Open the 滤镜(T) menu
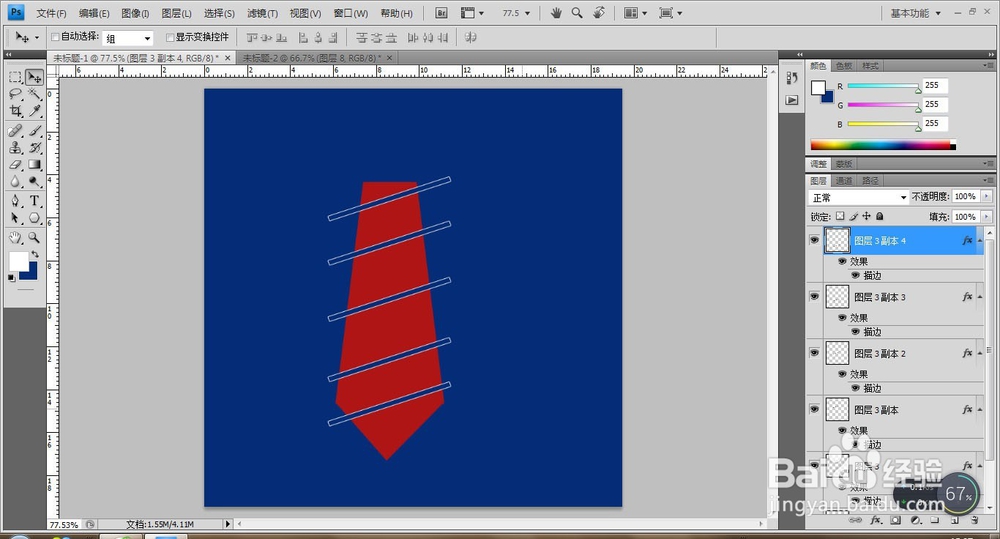This screenshot has height=539, width=1000. point(262,13)
